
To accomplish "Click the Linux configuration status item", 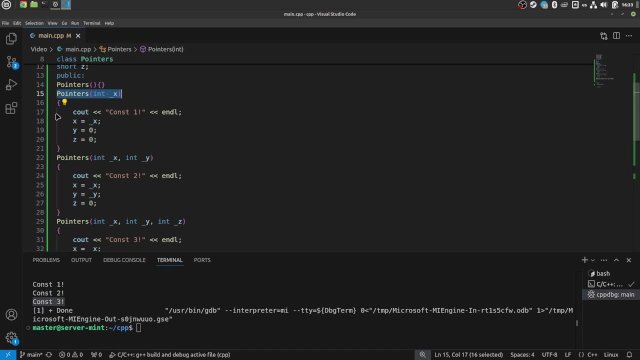I will (x=611, y=355).
